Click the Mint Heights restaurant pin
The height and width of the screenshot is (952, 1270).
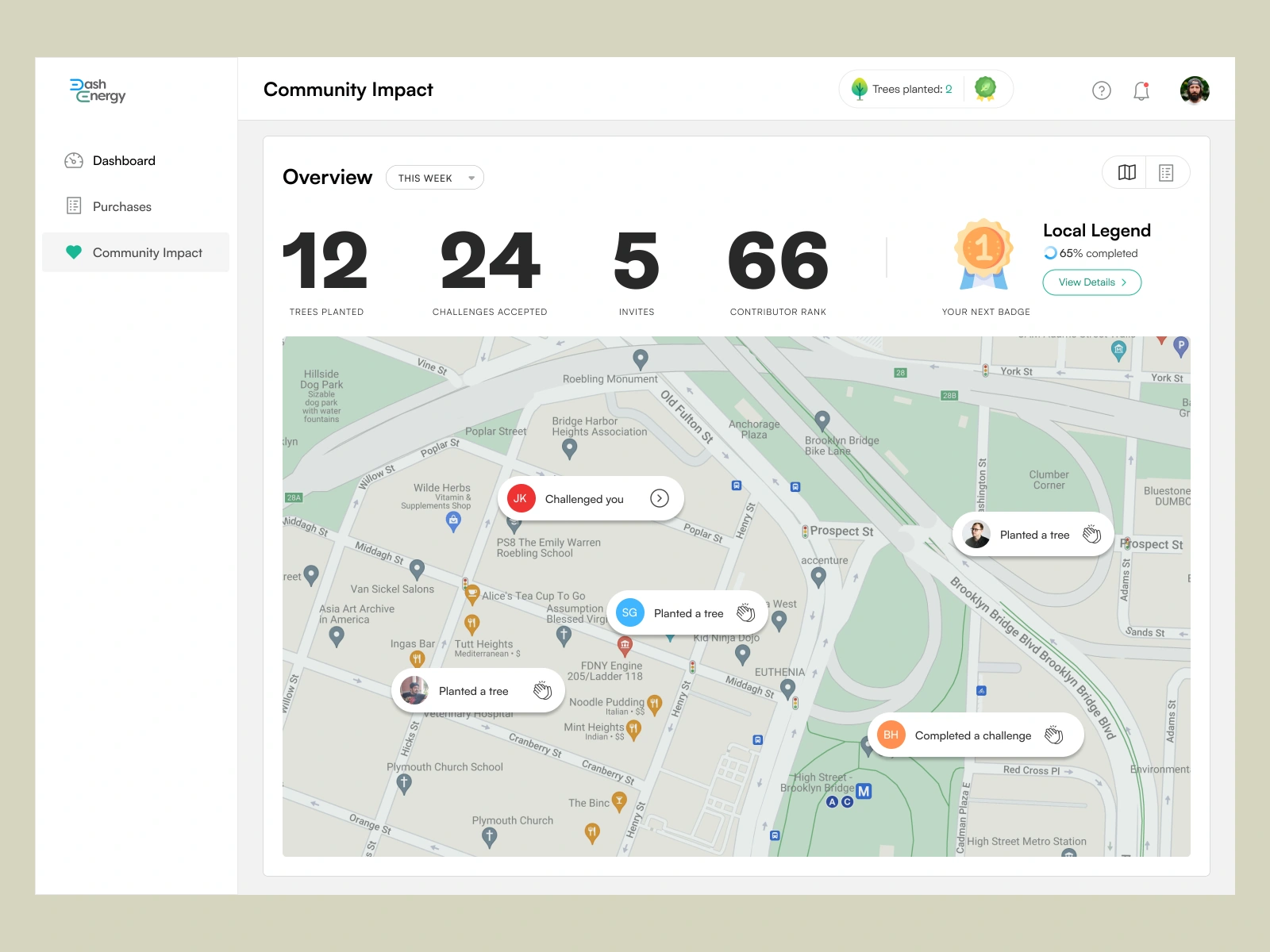(633, 729)
